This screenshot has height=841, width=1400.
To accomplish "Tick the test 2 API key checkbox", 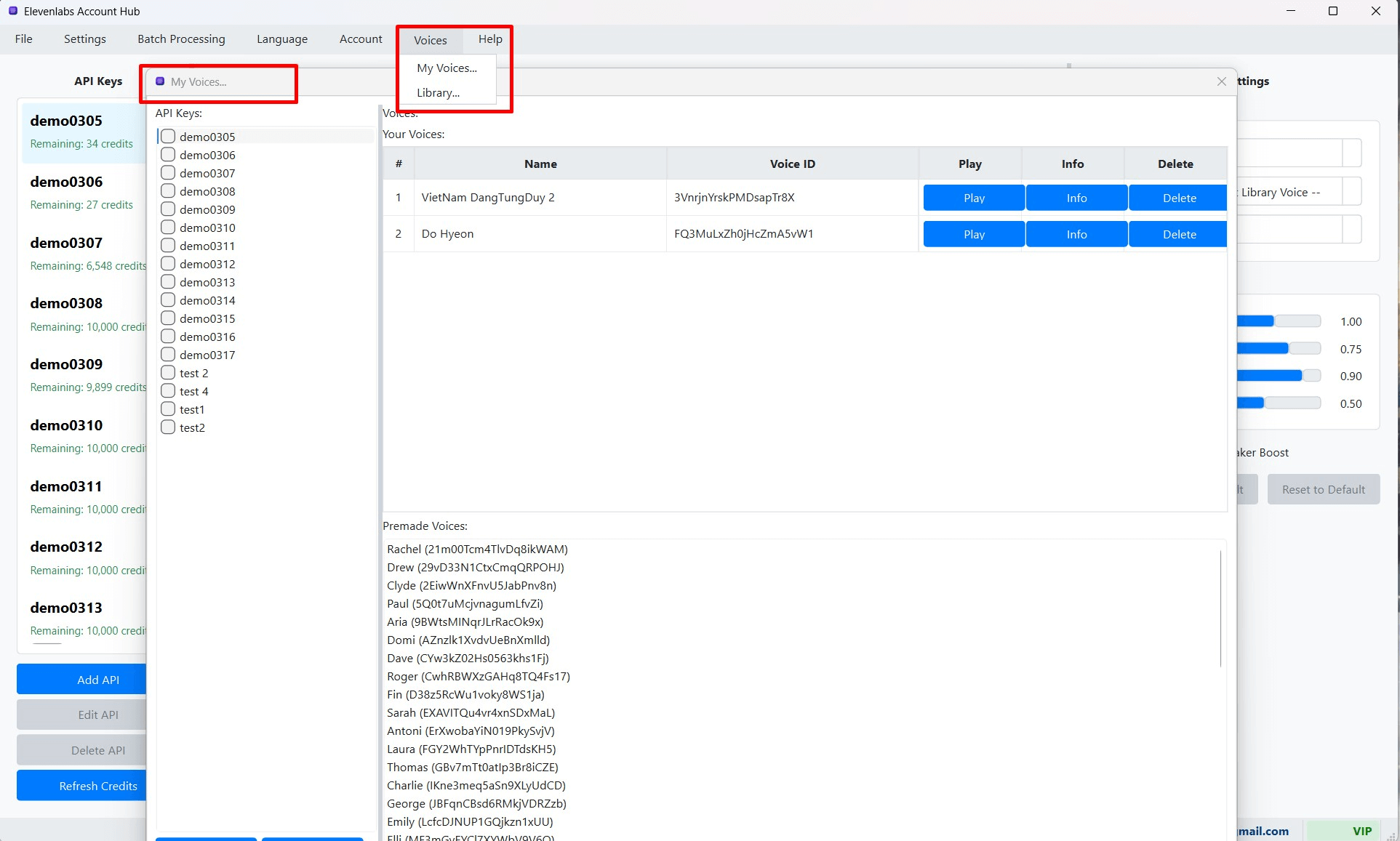I will [168, 373].
